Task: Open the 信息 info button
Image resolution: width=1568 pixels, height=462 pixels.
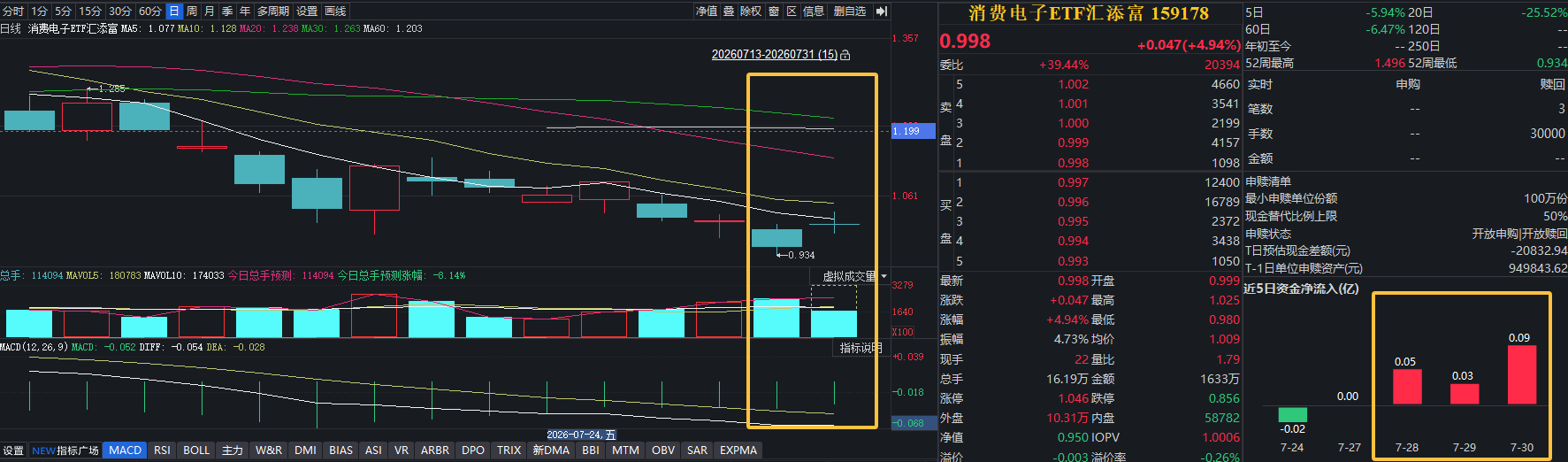Action: point(814,12)
